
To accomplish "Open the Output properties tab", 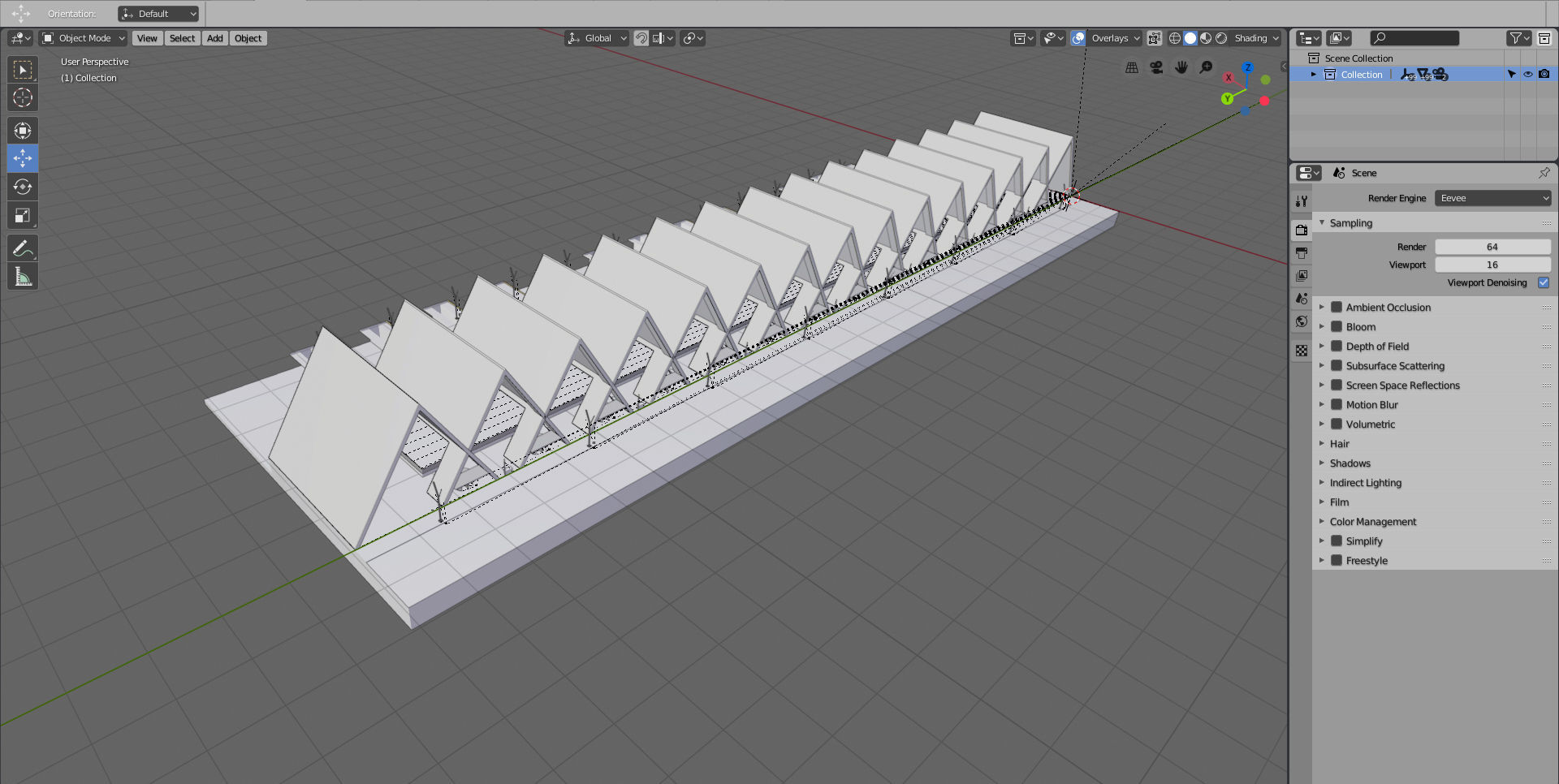I will [x=1302, y=253].
